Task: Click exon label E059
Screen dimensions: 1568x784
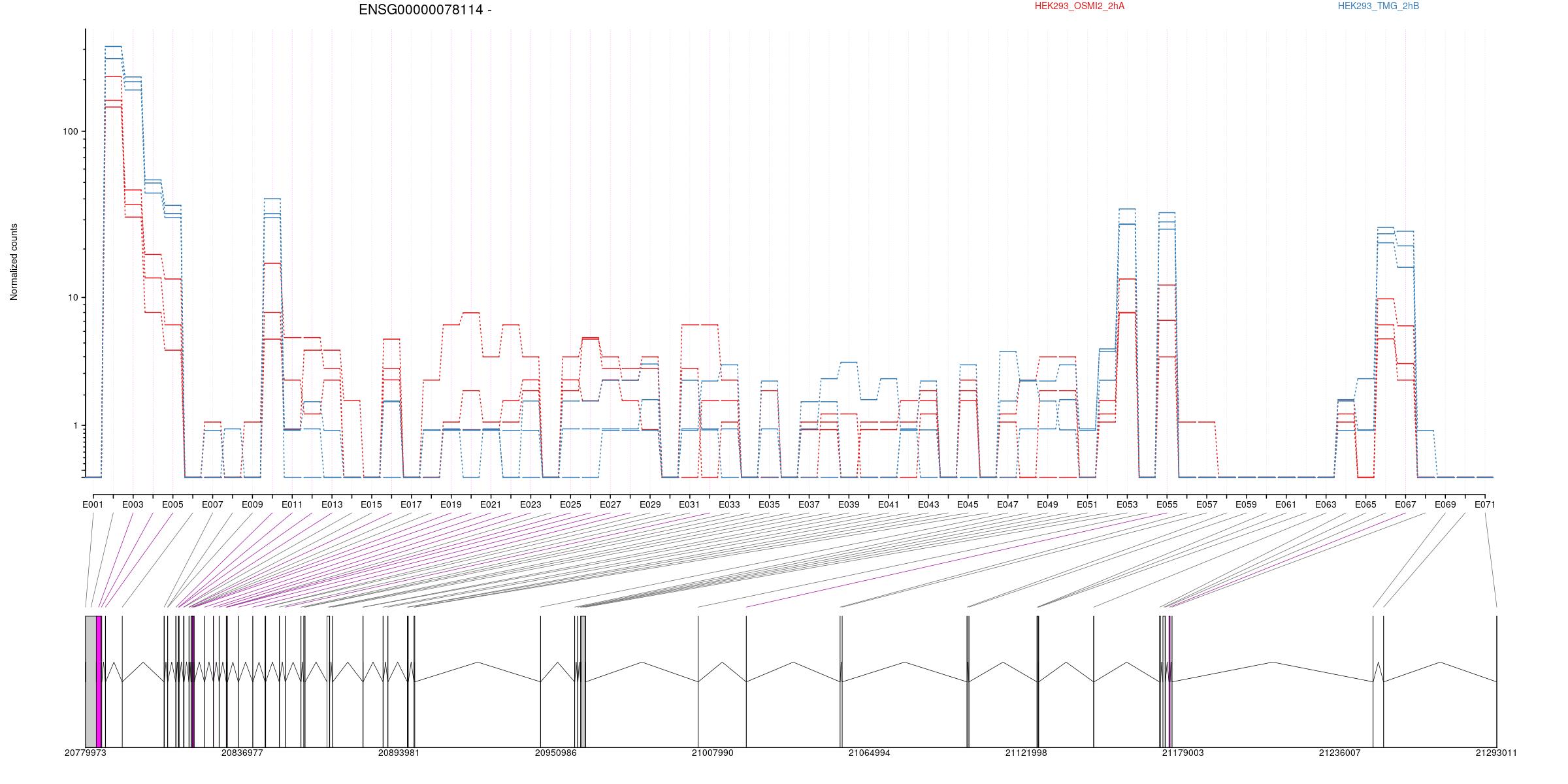Action: (1247, 504)
